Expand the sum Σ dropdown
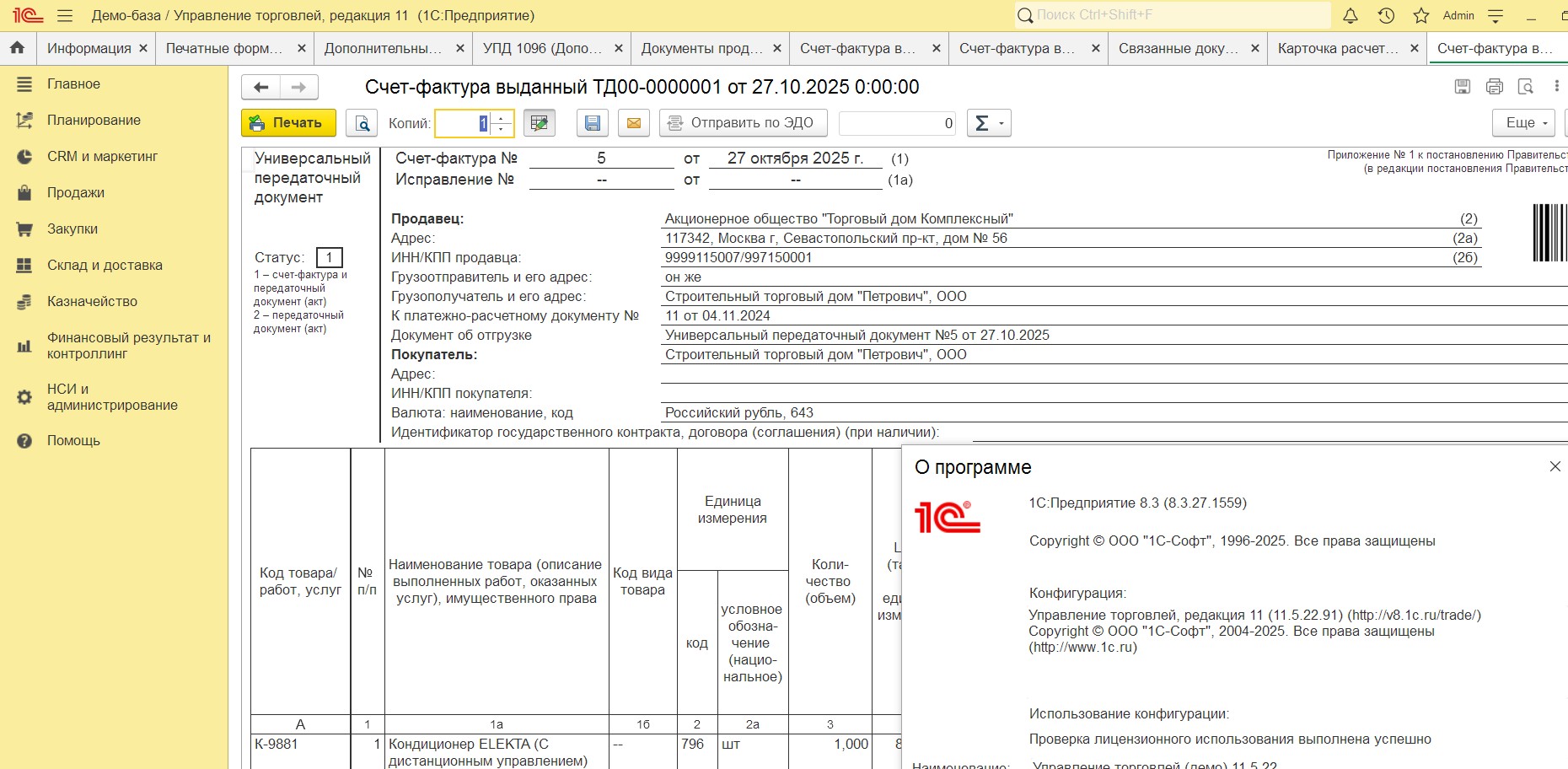The height and width of the screenshot is (769, 1568). 989,123
